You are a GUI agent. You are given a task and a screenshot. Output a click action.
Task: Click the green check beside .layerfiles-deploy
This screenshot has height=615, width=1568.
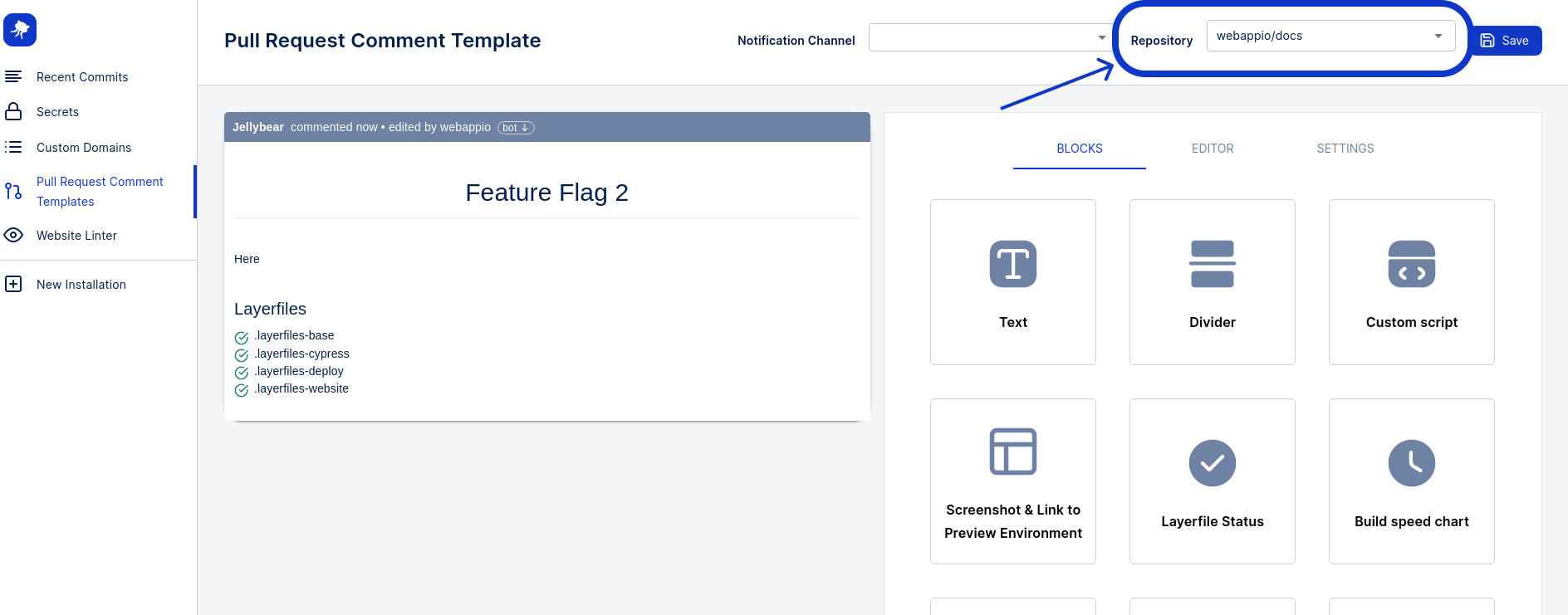click(242, 373)
